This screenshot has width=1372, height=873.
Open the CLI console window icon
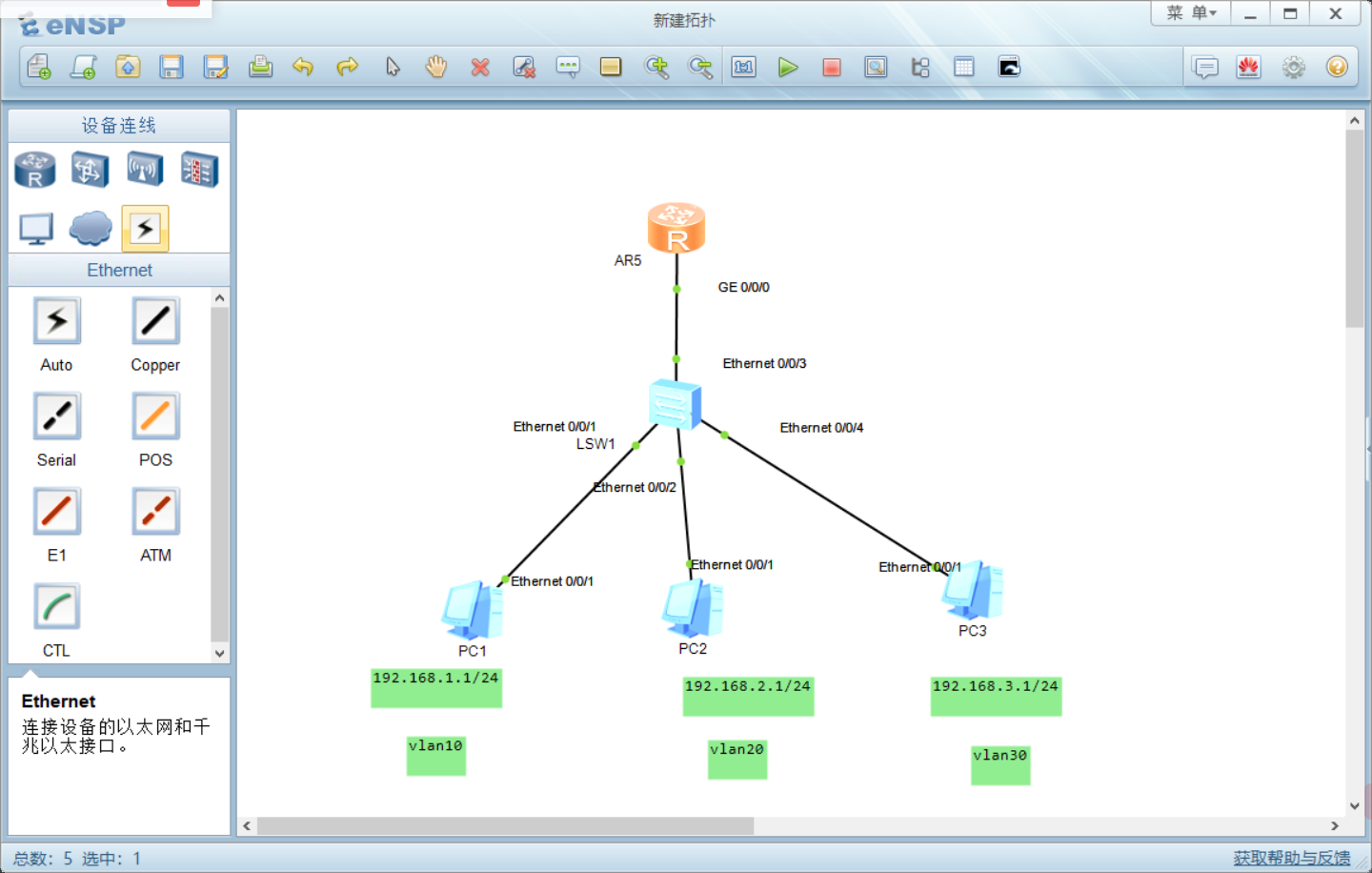(x=1009, y=67)
